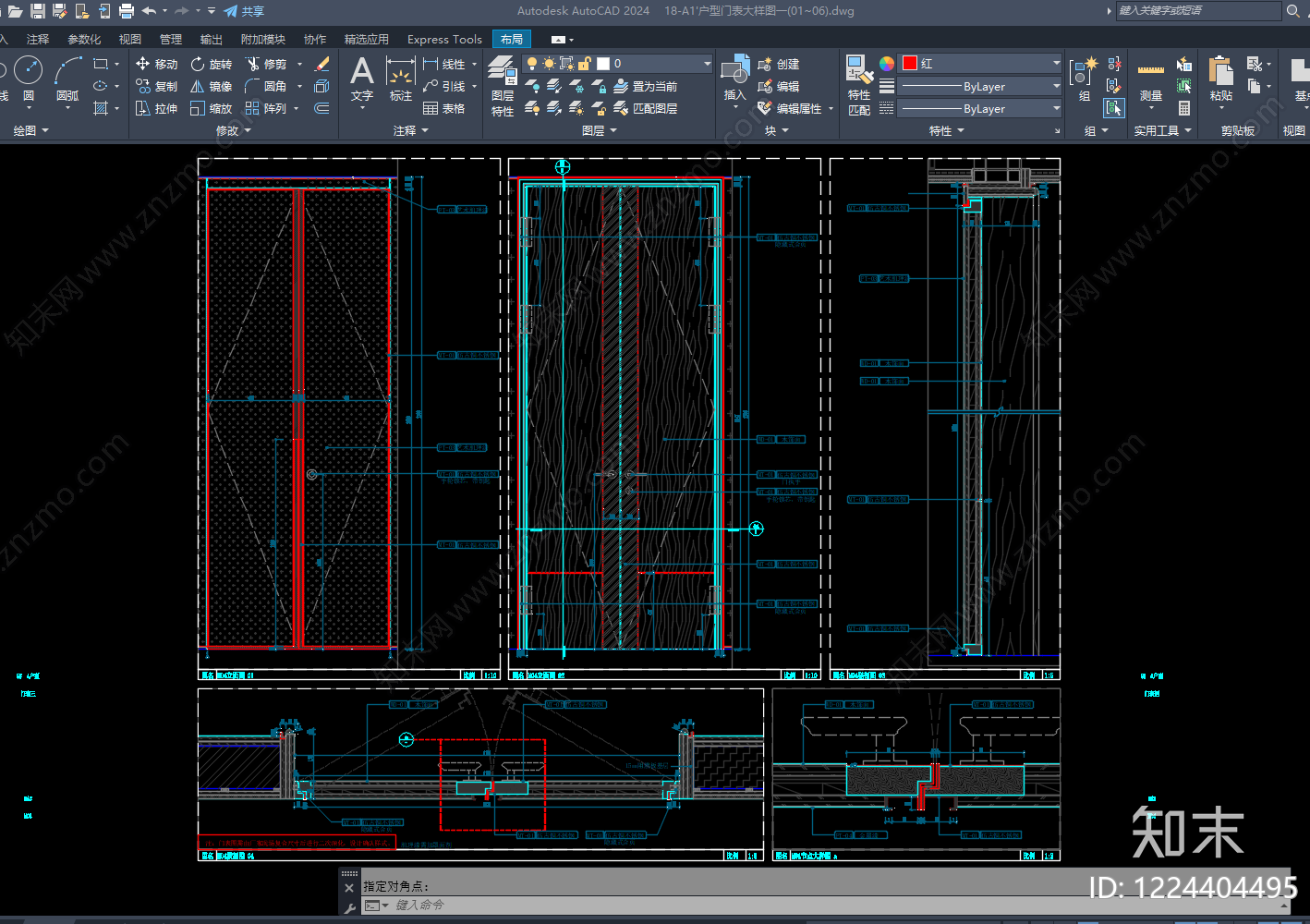
Task: Click the Layer Properties (图层特性) icon
Action: tap(503, 86)
